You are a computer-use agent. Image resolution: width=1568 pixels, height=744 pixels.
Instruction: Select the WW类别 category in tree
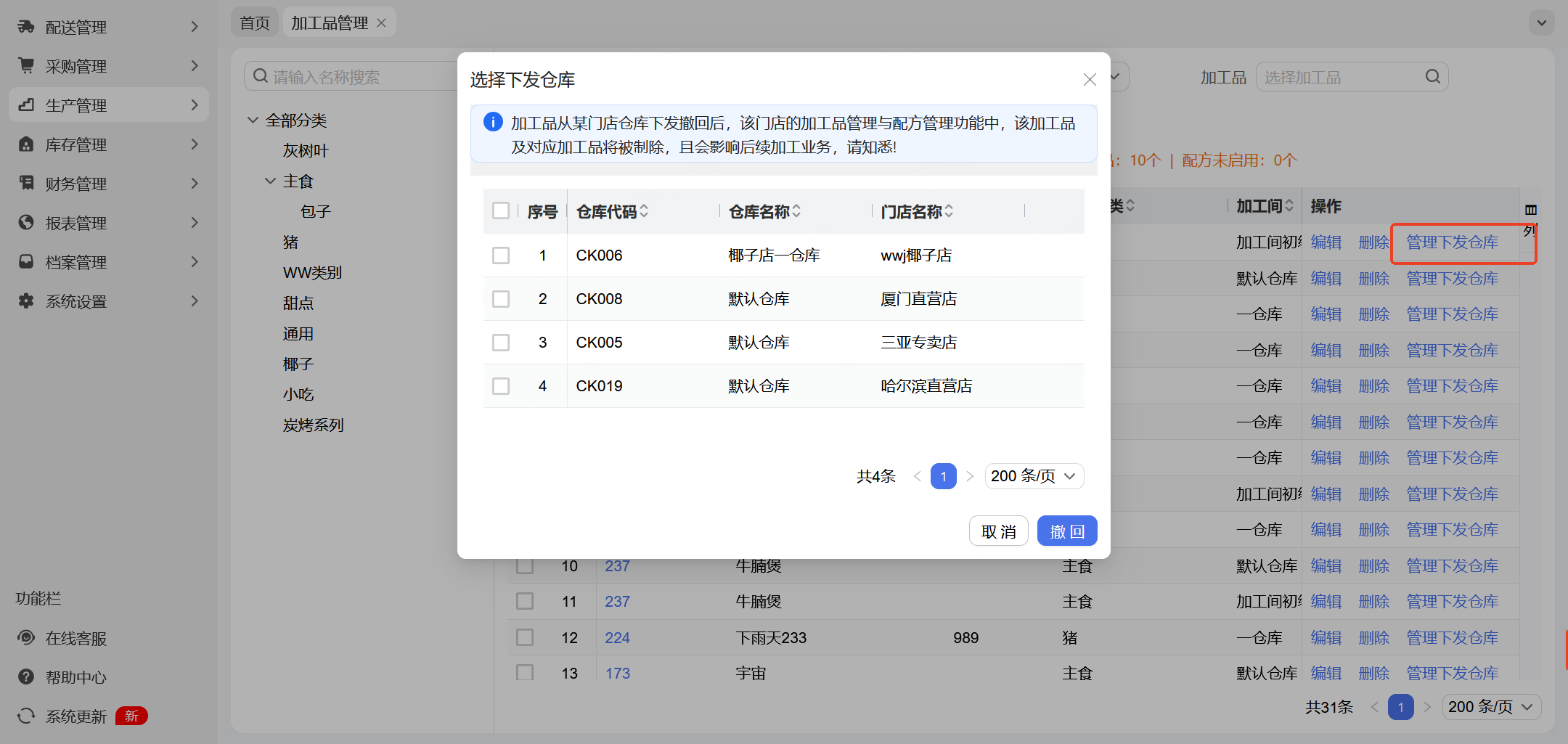tap(312, 272)
